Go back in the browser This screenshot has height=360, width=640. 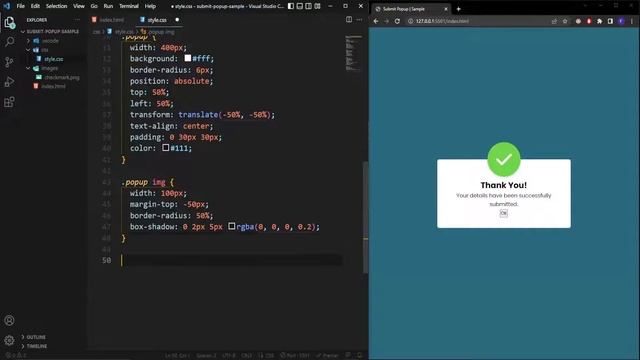coord(376,21)
